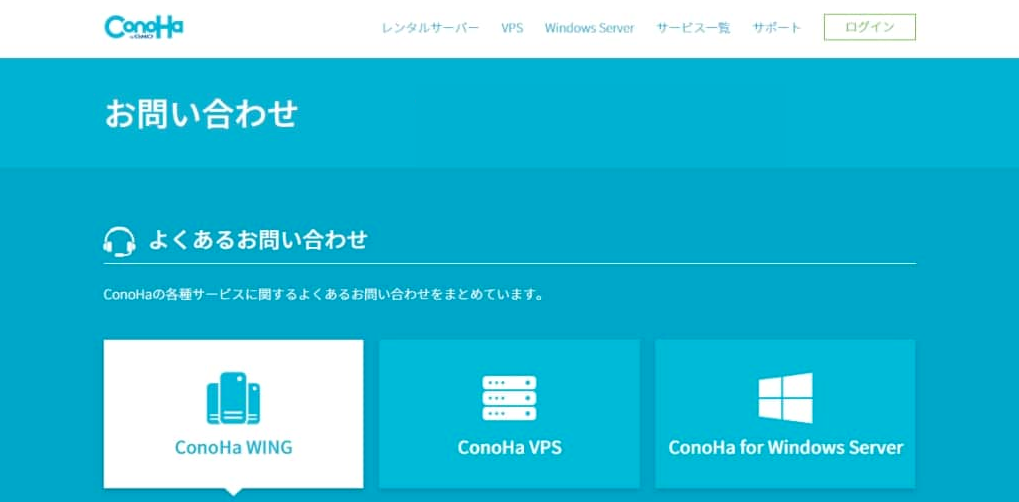This screenshot has width=1019, height=502.
Task: Open サービス一覧 in the header
Action: pos(693,28)
